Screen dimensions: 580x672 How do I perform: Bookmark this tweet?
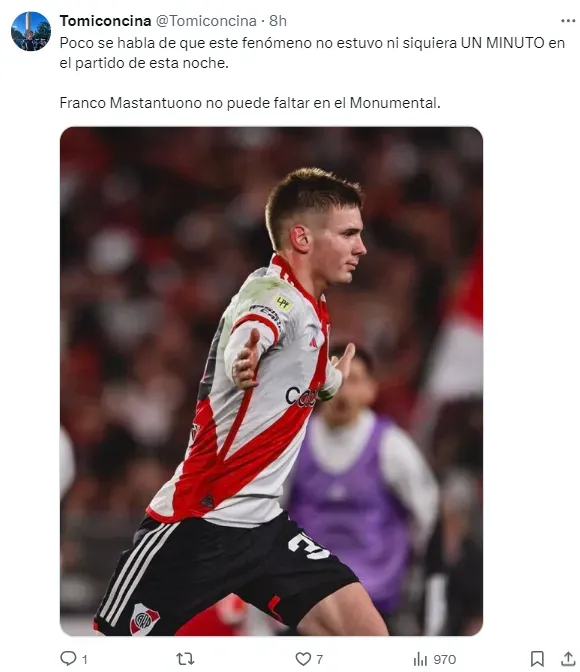point(537,658)
